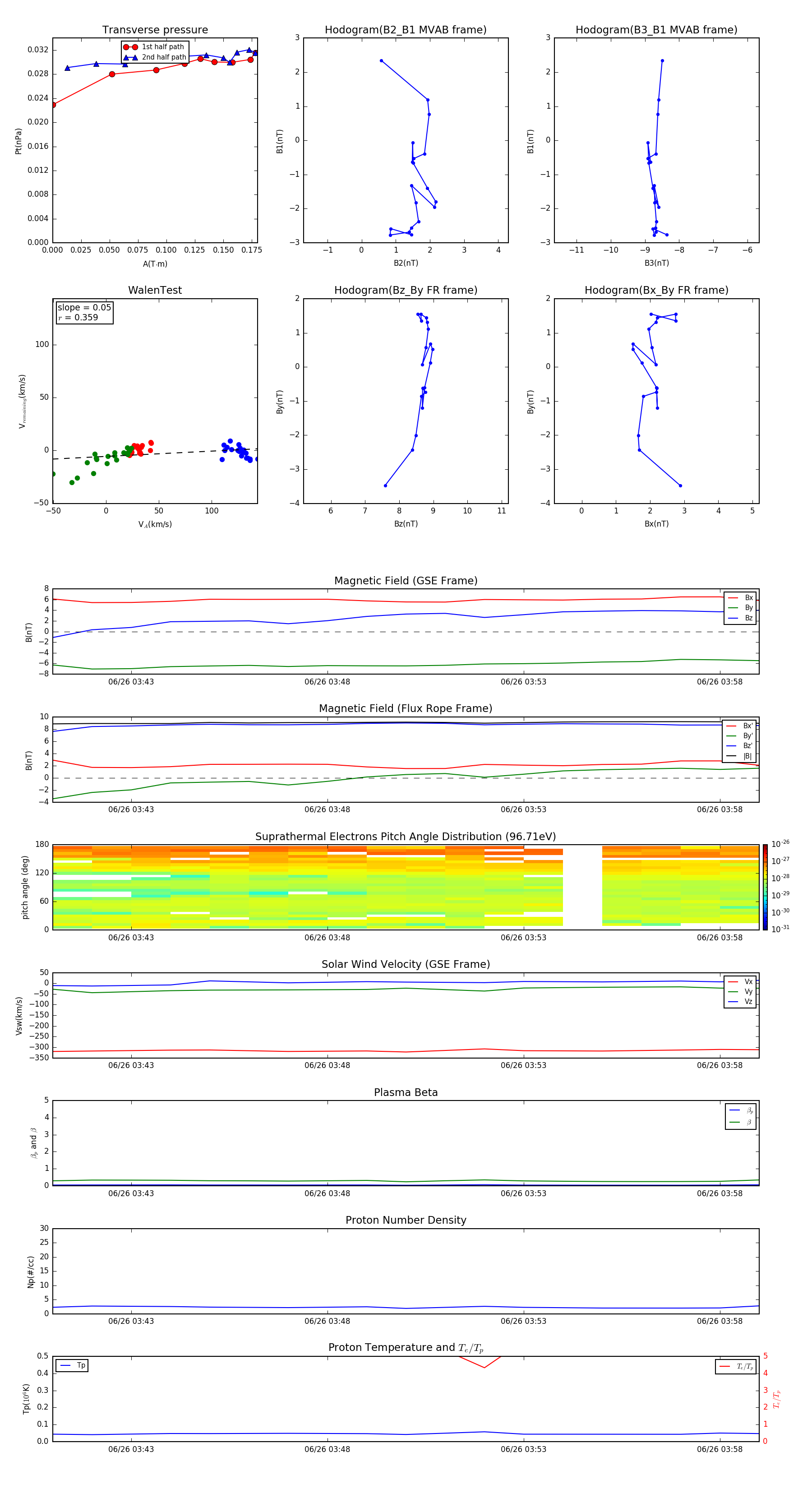
Task: Select Bx' in the Flux Rope Frame legend
Action: point(740,726)
